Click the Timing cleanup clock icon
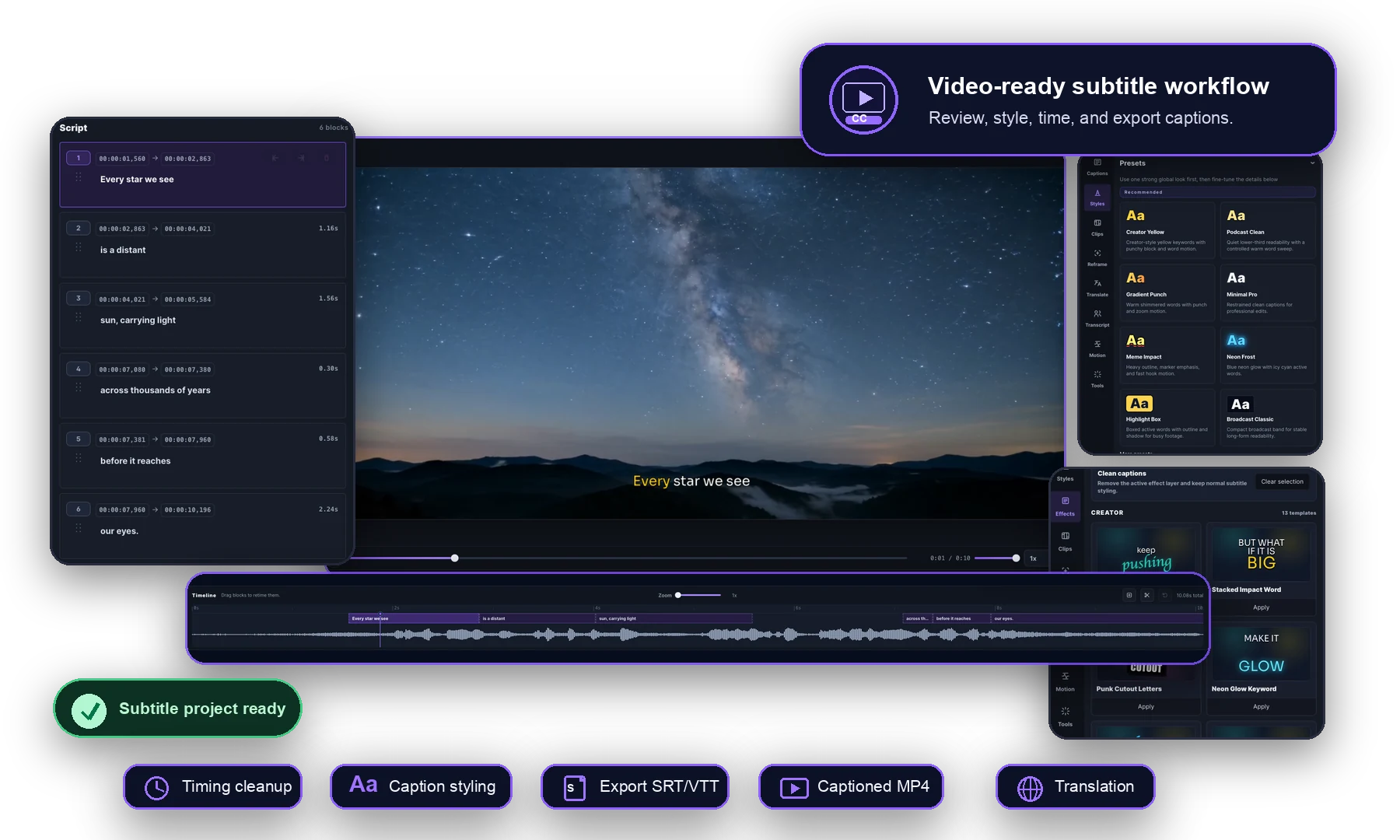1400x840 pixels. [x=156, y=787]
